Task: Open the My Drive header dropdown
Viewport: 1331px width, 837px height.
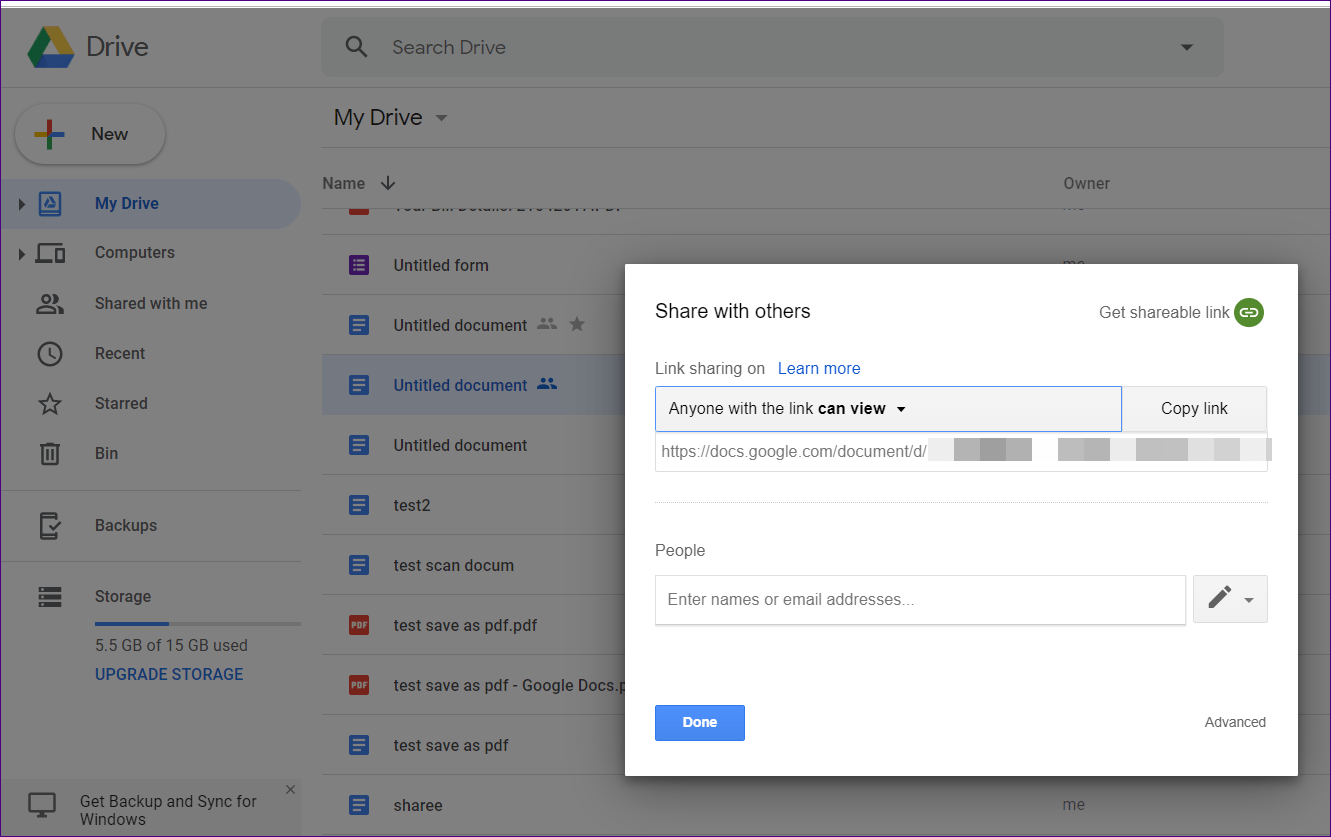Action: point(391,118)
